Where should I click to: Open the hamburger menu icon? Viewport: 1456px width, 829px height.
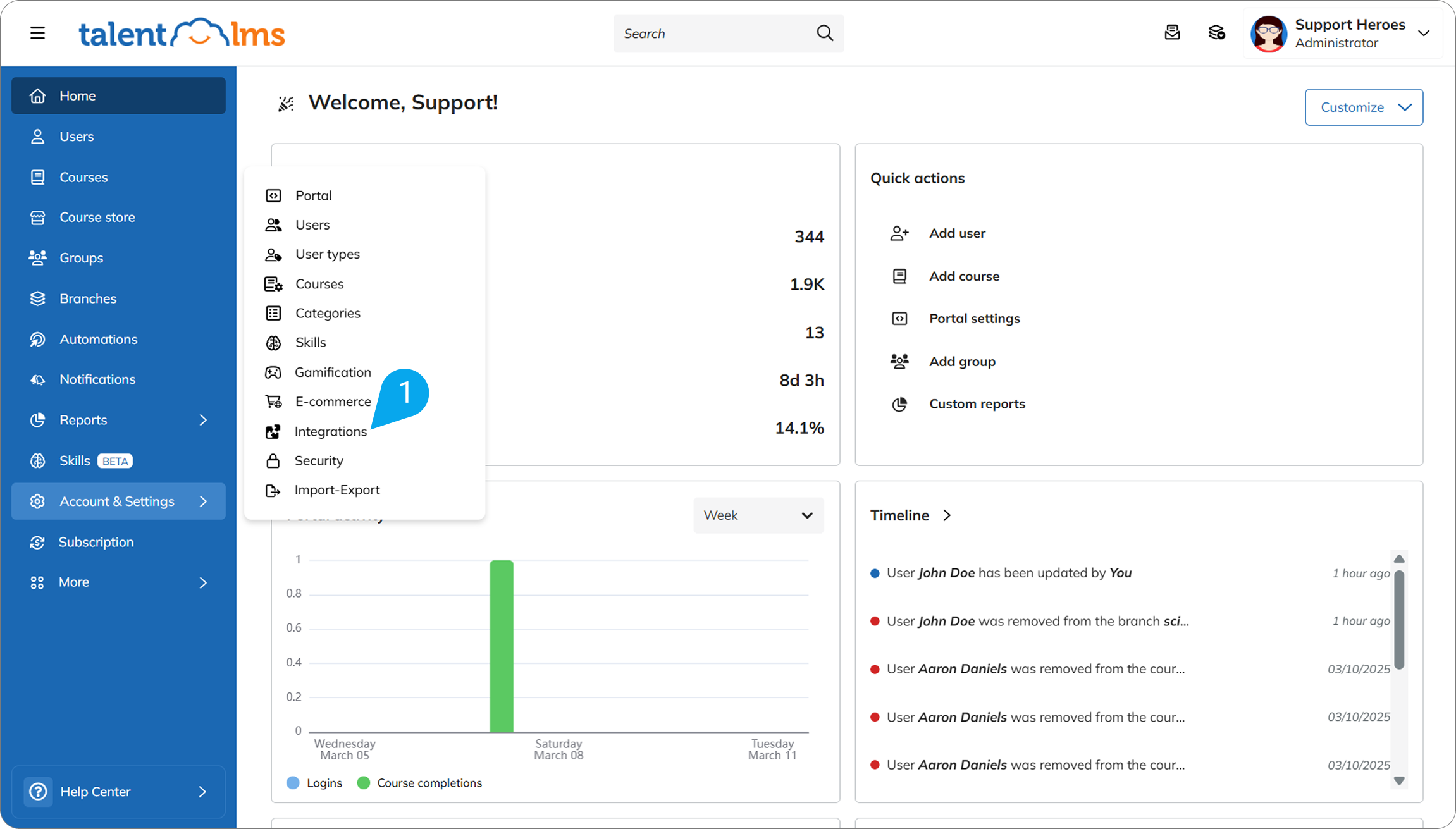click(37, 33)
